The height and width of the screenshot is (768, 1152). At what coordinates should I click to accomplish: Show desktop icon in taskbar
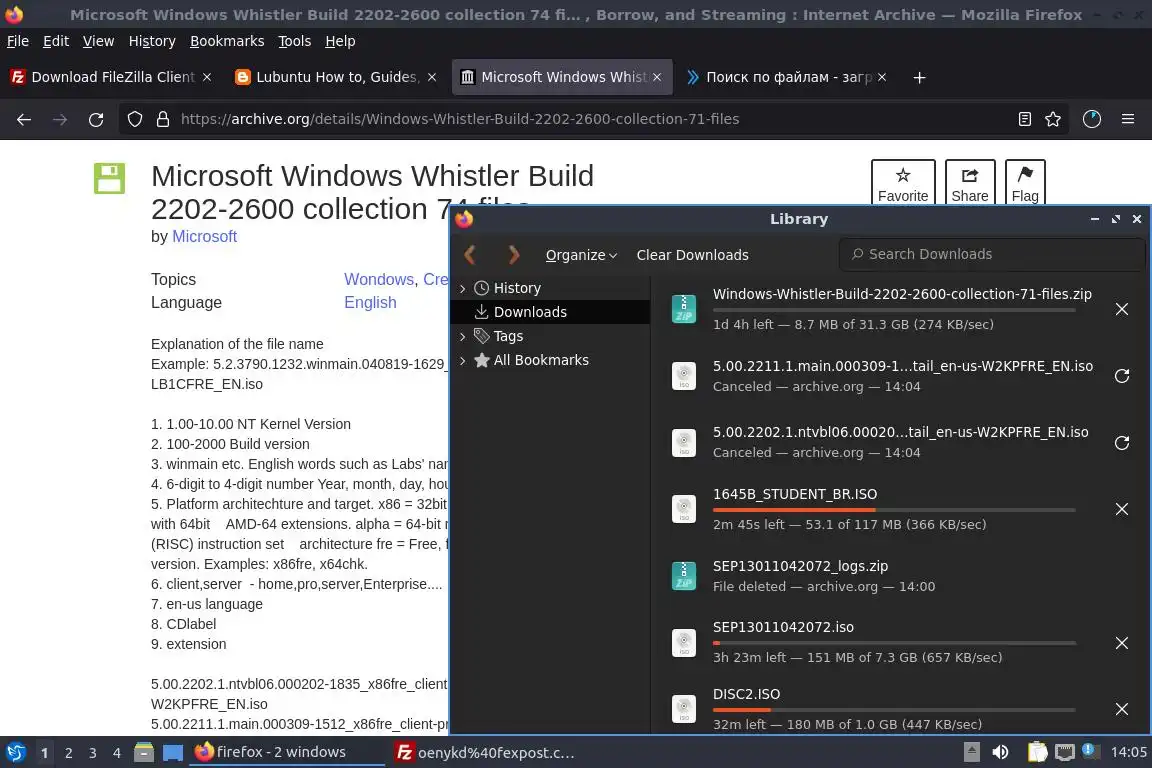[x=173, y=753]
